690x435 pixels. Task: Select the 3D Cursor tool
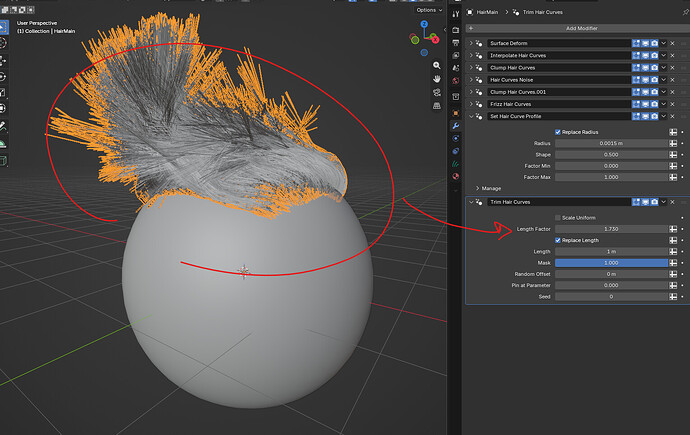3,43
